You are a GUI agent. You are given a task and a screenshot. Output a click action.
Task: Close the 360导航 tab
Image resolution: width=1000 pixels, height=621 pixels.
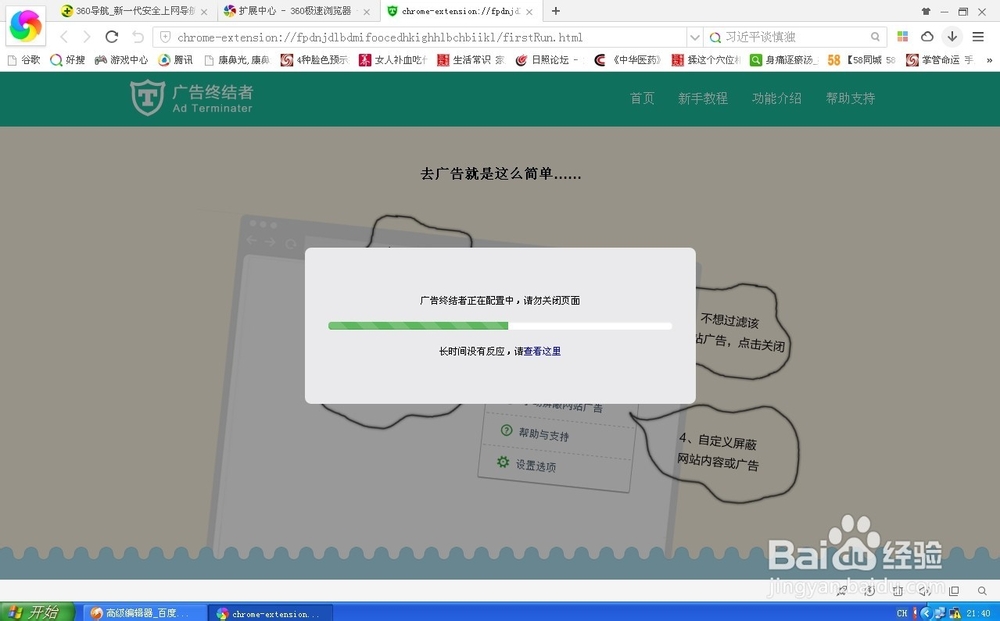(x=203, y=11)
